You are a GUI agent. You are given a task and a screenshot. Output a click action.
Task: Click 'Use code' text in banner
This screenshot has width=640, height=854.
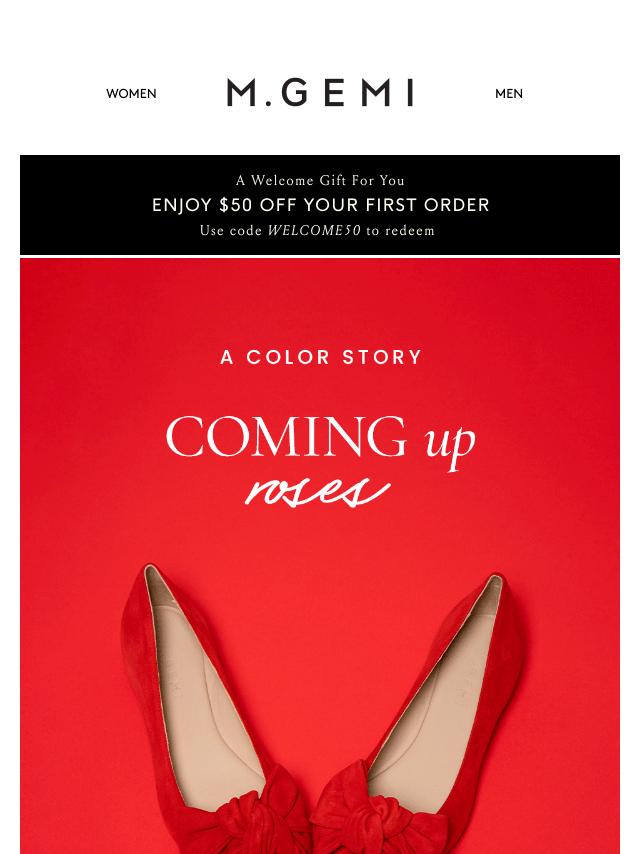click(231, 230)
